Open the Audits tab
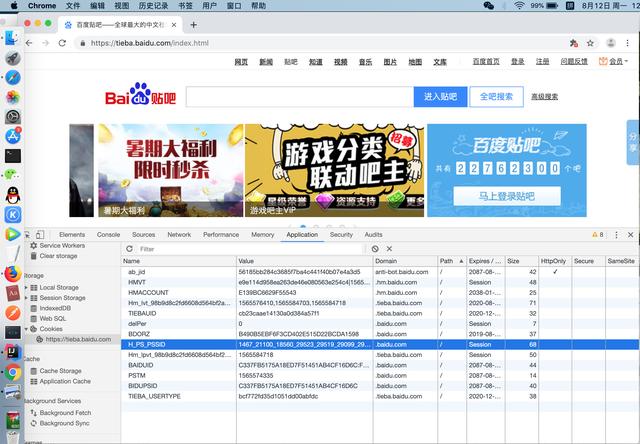 (x=373, y=235)
